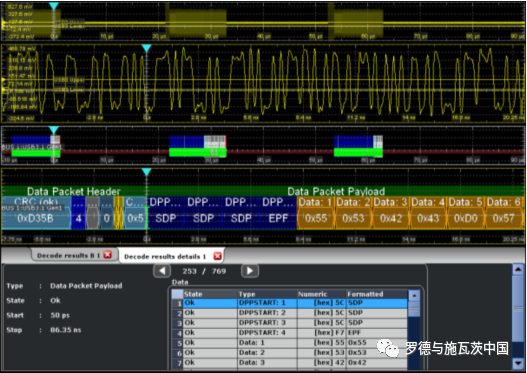Viewport: 527px width, 373px height.
Task: Close the Decode results B 1 tab
Action: point(108,255)
